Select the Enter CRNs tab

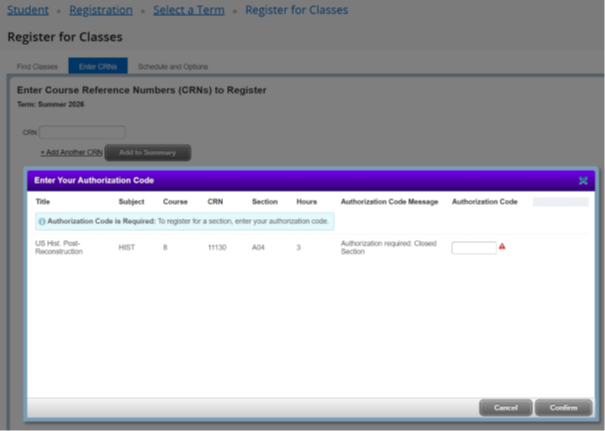[98, 66]
